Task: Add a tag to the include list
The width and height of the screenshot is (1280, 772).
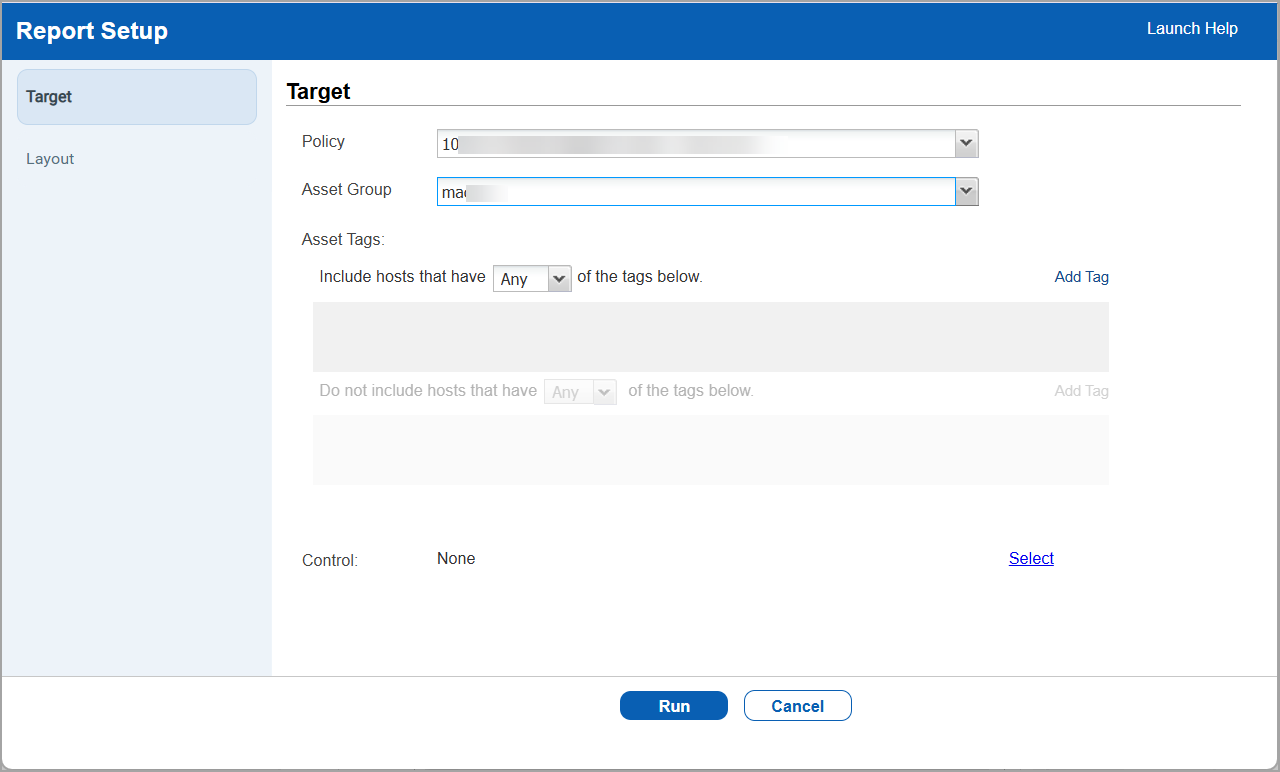Action: [1081, 276]
